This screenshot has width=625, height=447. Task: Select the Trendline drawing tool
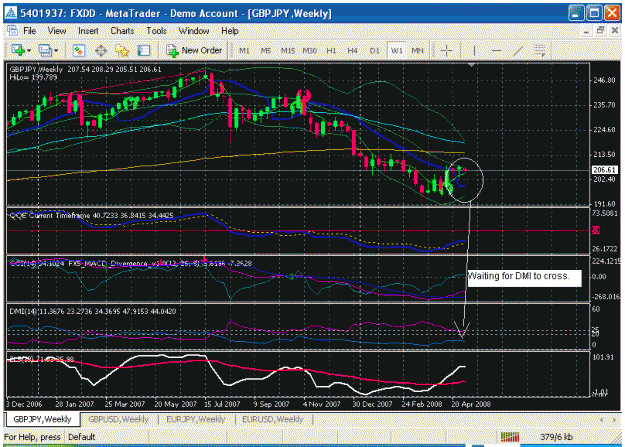[x=518, y=50]
